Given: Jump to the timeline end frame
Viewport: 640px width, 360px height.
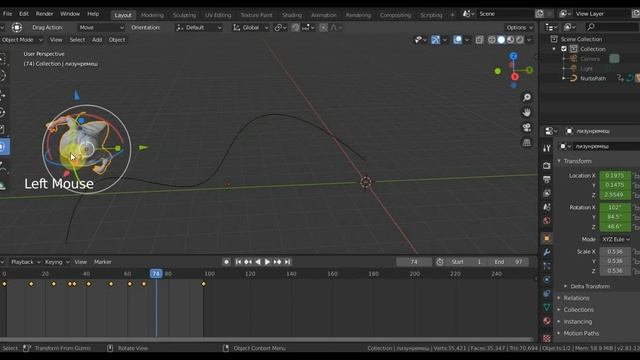Looking at the screenshot, I should 287,262.
